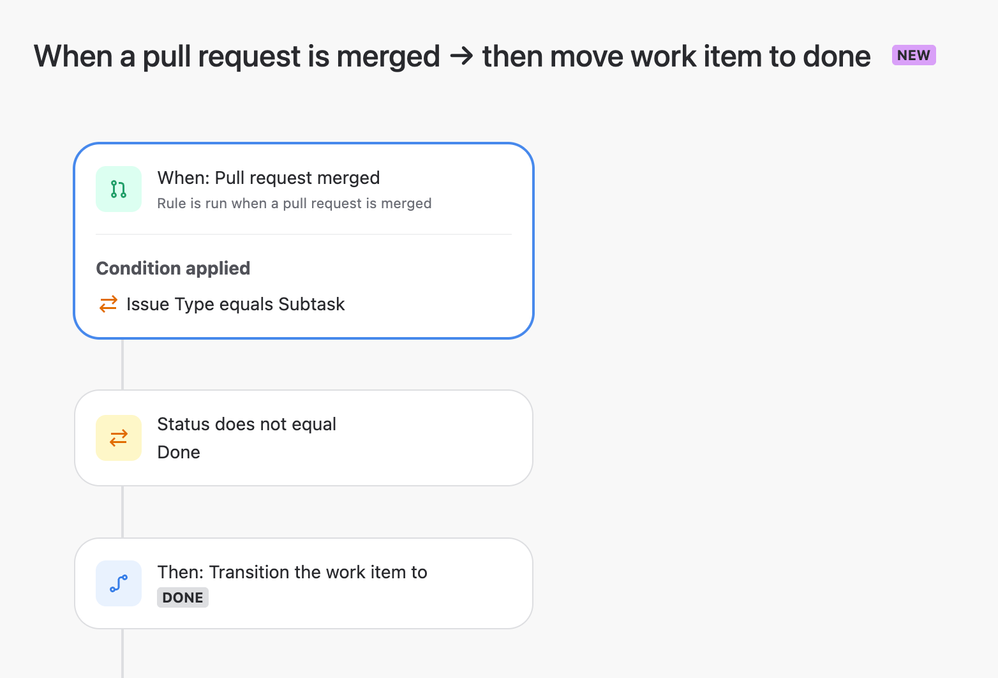The image size is (998, 678).
Task: Click the yellow Status condition icon
Action: 118,438
